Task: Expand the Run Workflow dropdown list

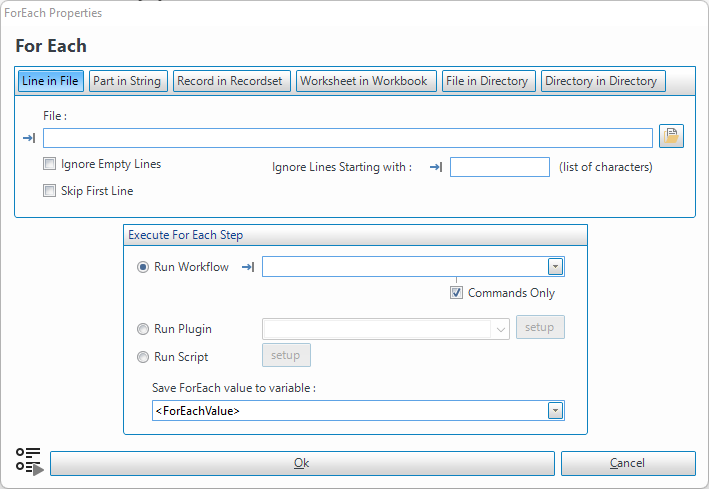Action: click(555, 267)
